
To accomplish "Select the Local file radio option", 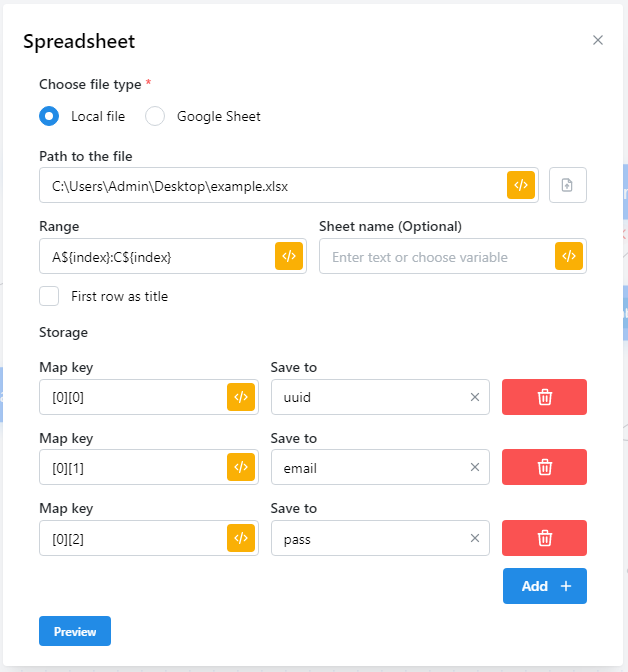I will tap(49, 116).
